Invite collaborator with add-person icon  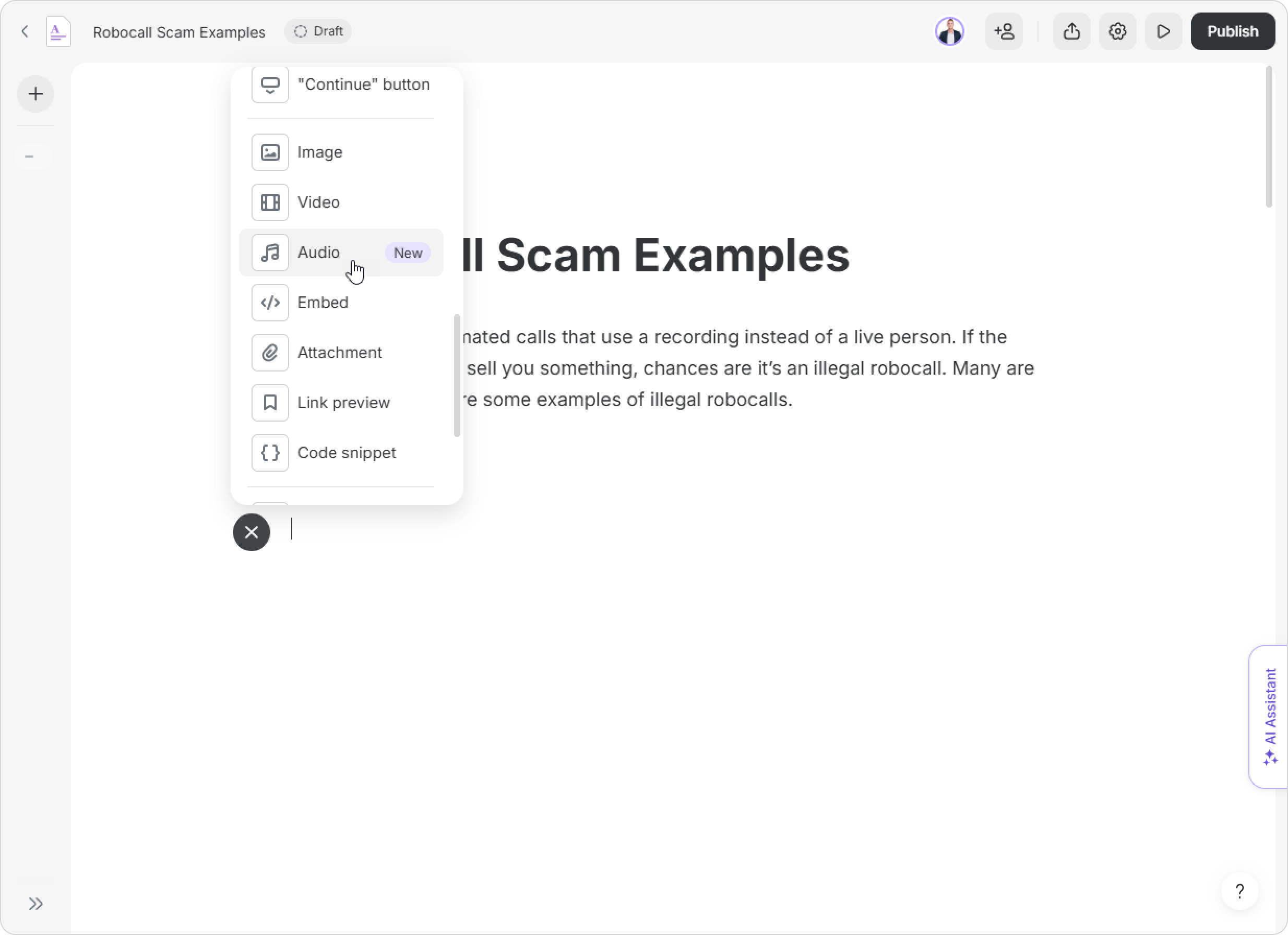point(1004,31)
